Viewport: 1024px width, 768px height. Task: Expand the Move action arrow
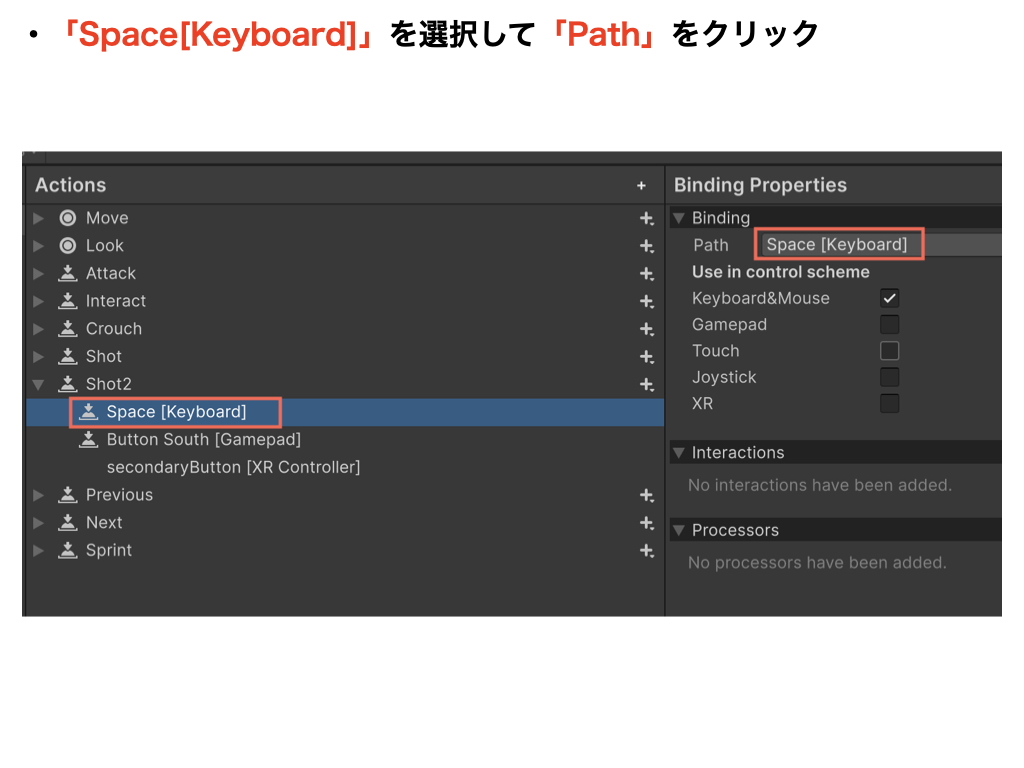39,218
